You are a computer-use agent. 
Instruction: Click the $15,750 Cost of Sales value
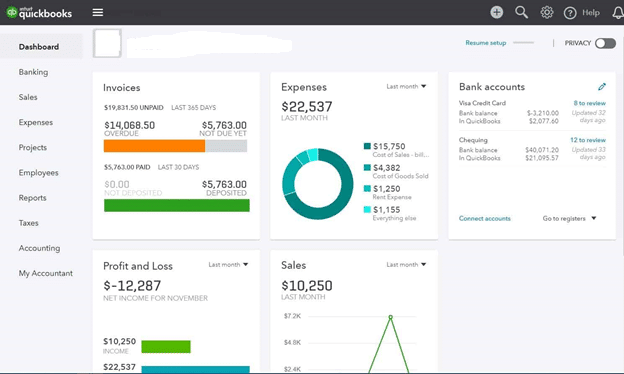(389, 146)
